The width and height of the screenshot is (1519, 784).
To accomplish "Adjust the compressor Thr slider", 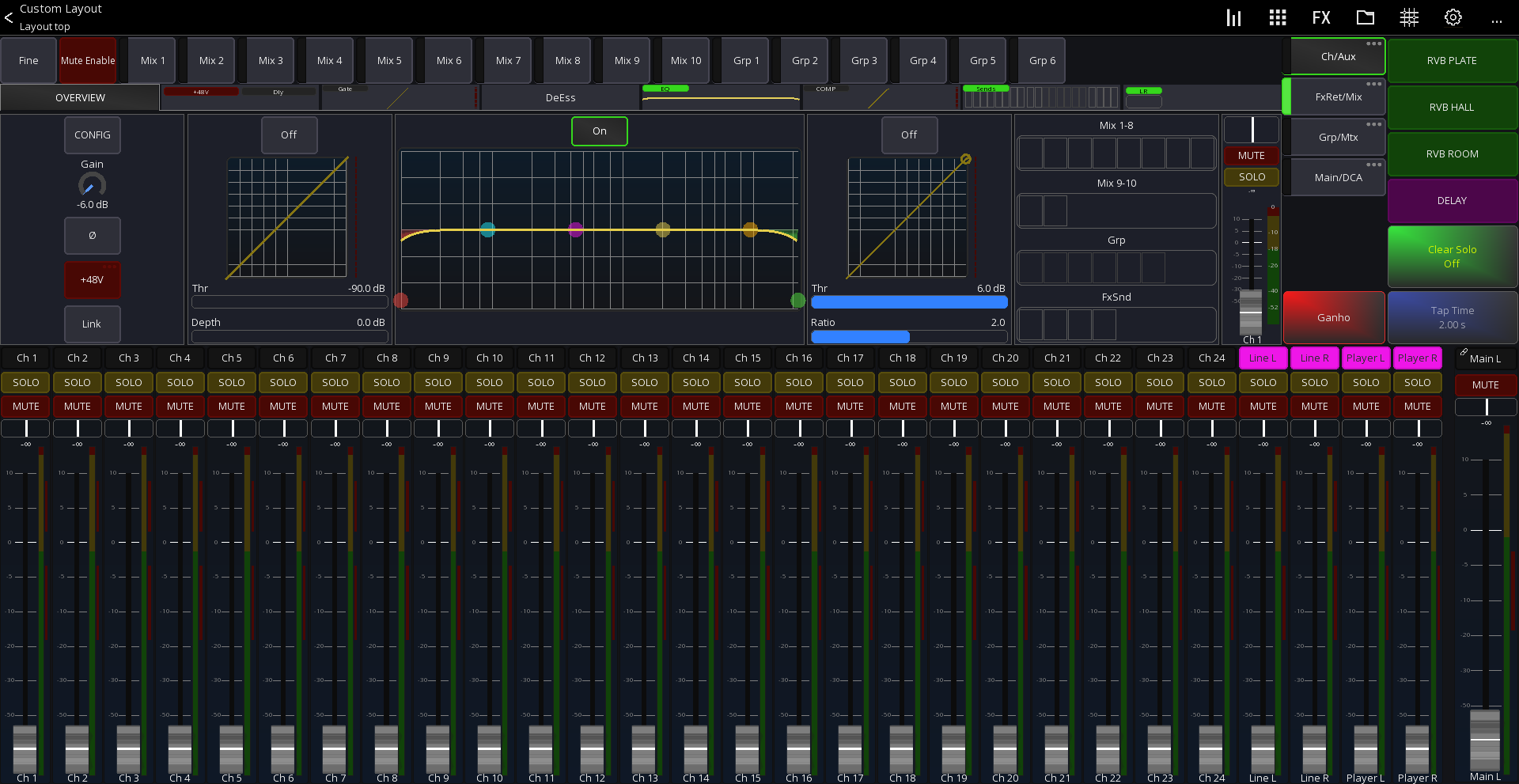I will (909, 301).
